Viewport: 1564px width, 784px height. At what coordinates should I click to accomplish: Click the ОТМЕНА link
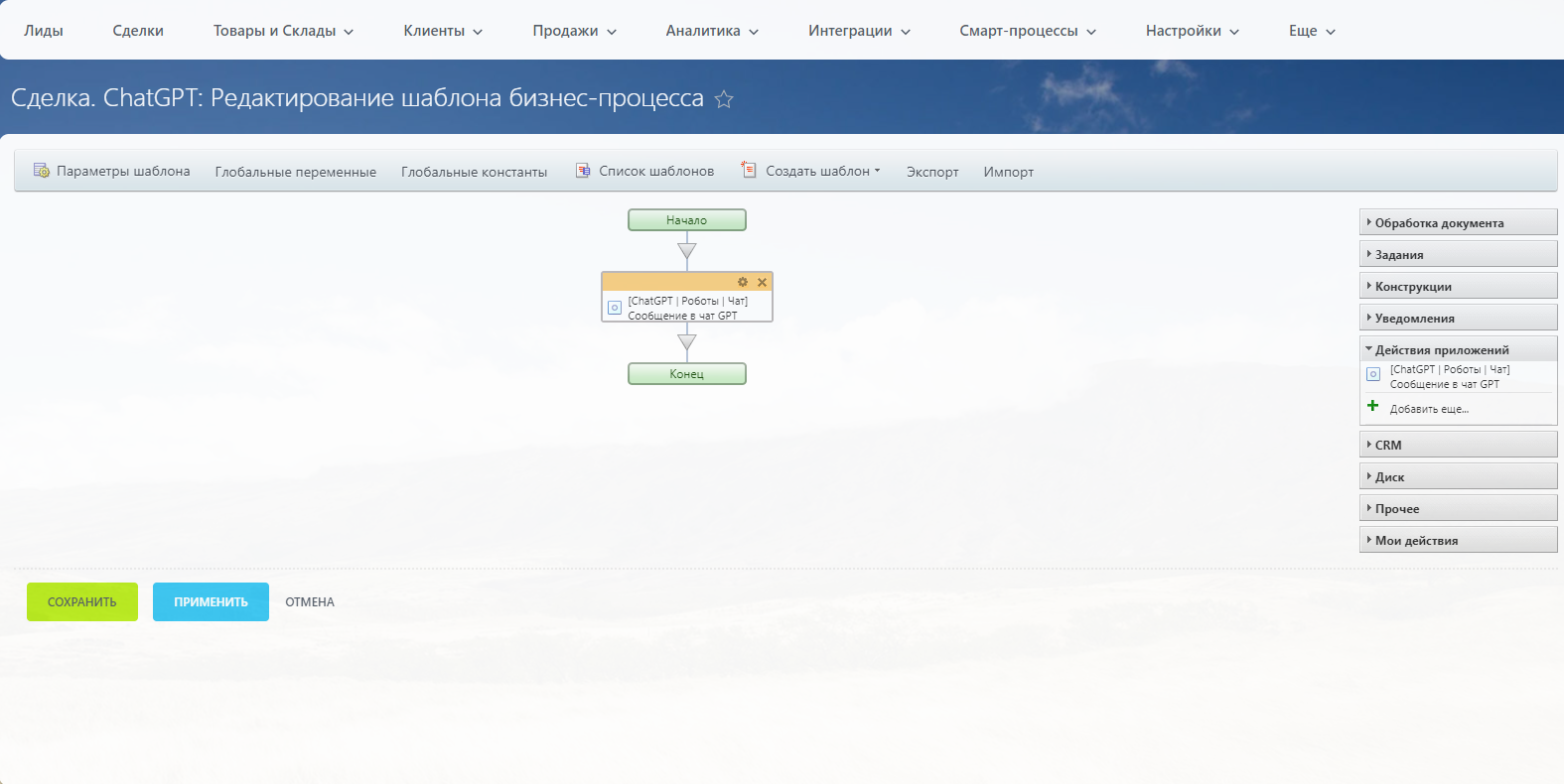pos(310,602)
